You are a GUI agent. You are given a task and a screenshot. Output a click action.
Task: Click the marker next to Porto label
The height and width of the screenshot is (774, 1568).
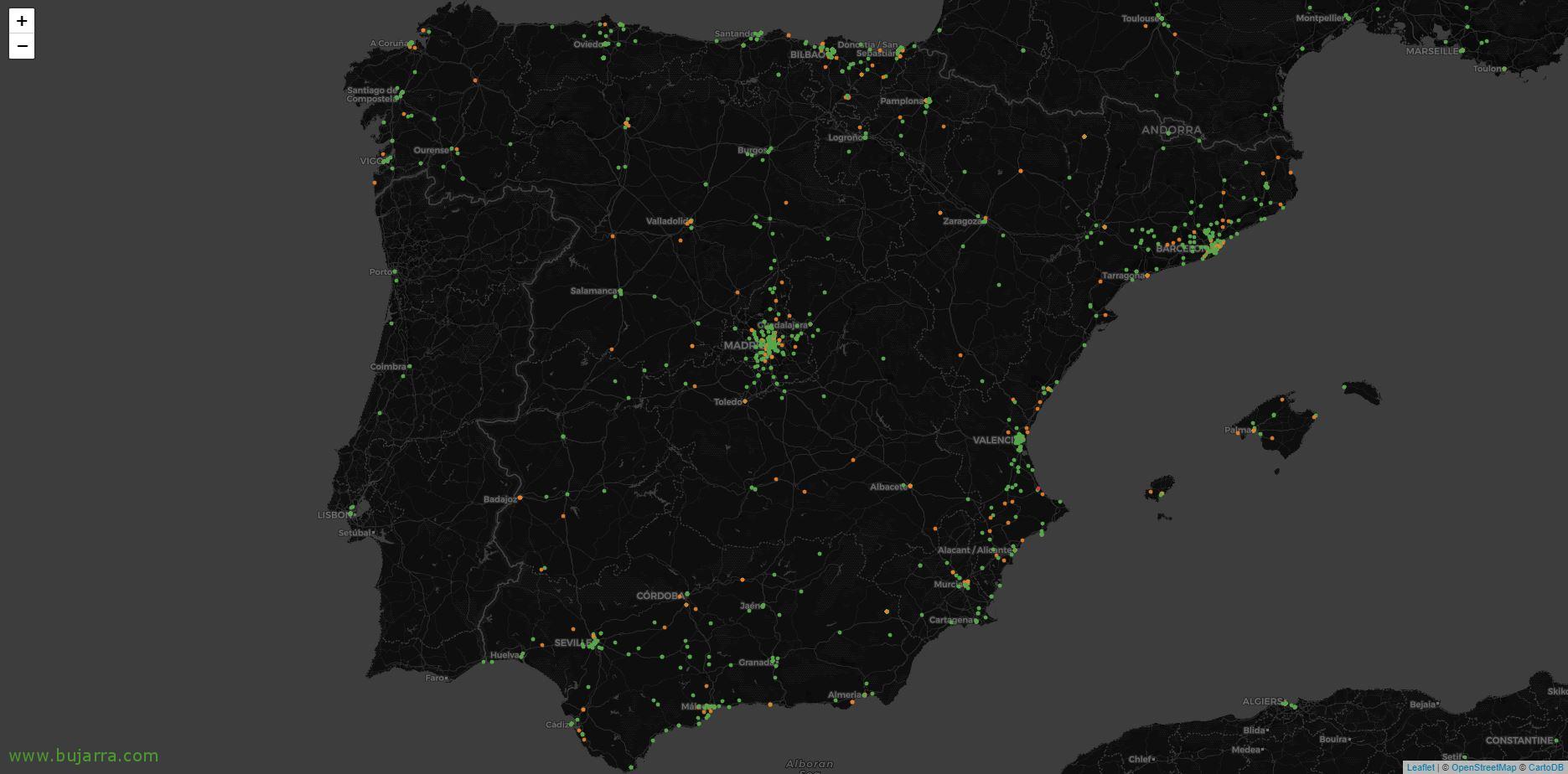coord(396,271)
